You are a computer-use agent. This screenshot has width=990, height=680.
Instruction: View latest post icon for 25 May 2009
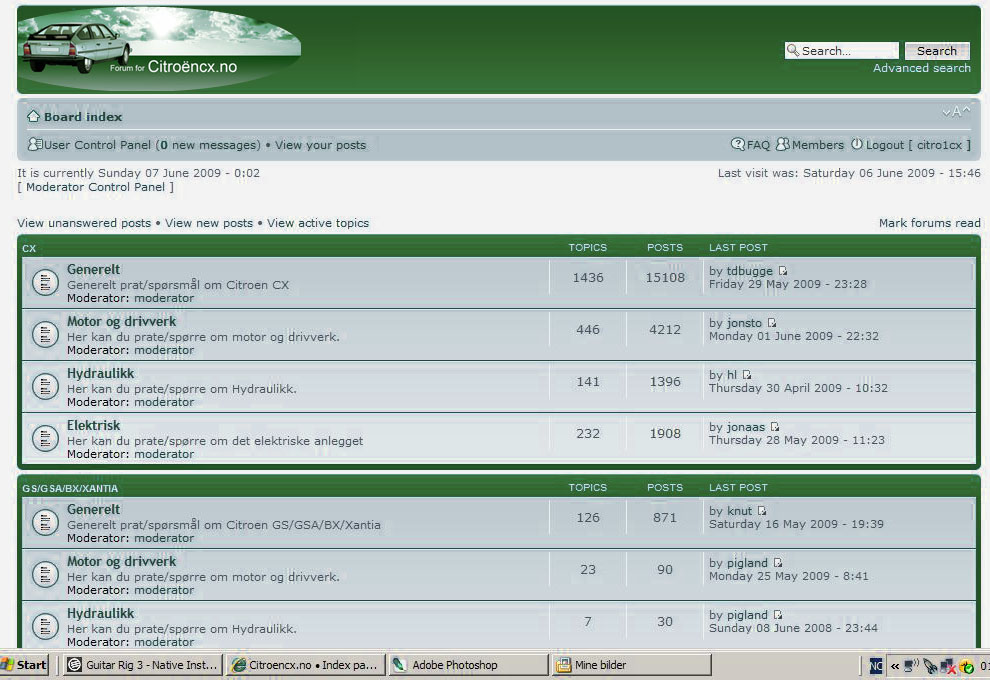[778, 563]
